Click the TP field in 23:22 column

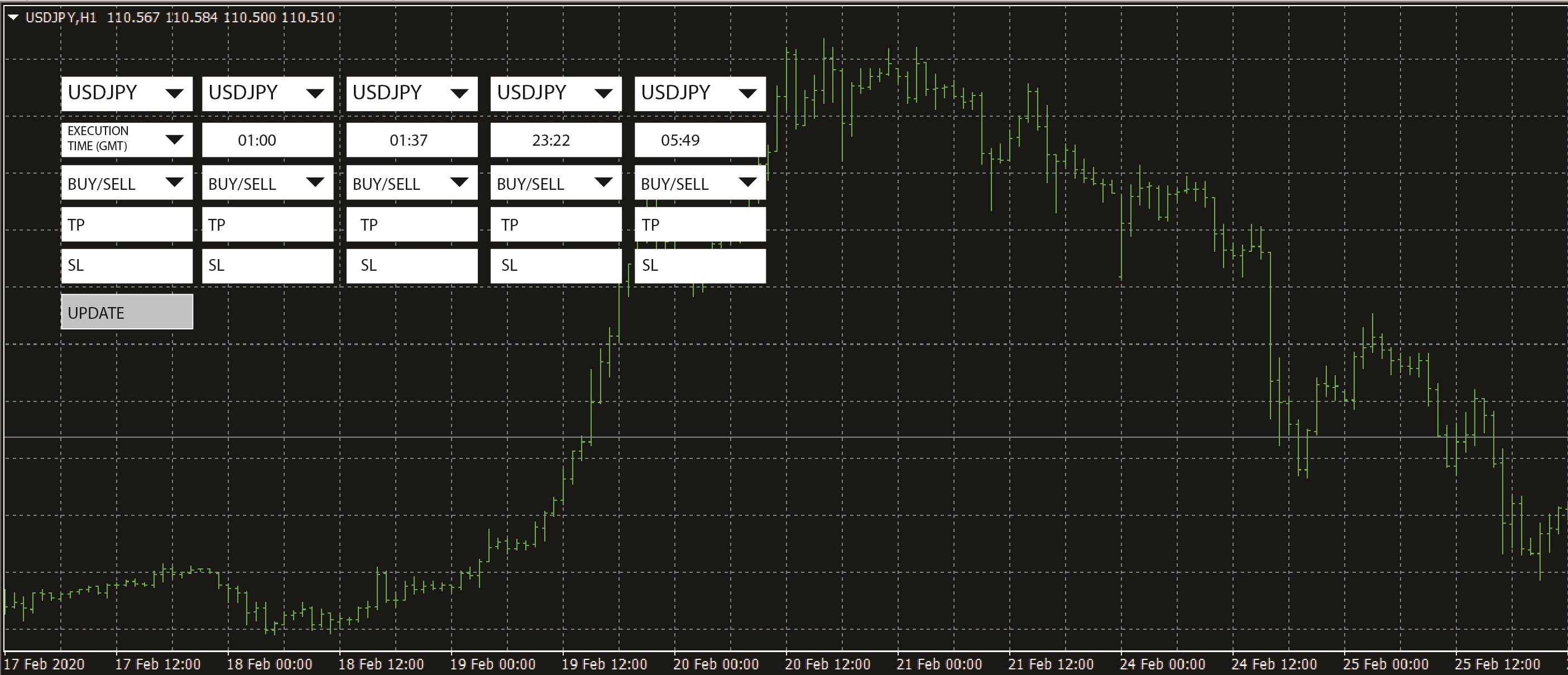click(557, 224)
